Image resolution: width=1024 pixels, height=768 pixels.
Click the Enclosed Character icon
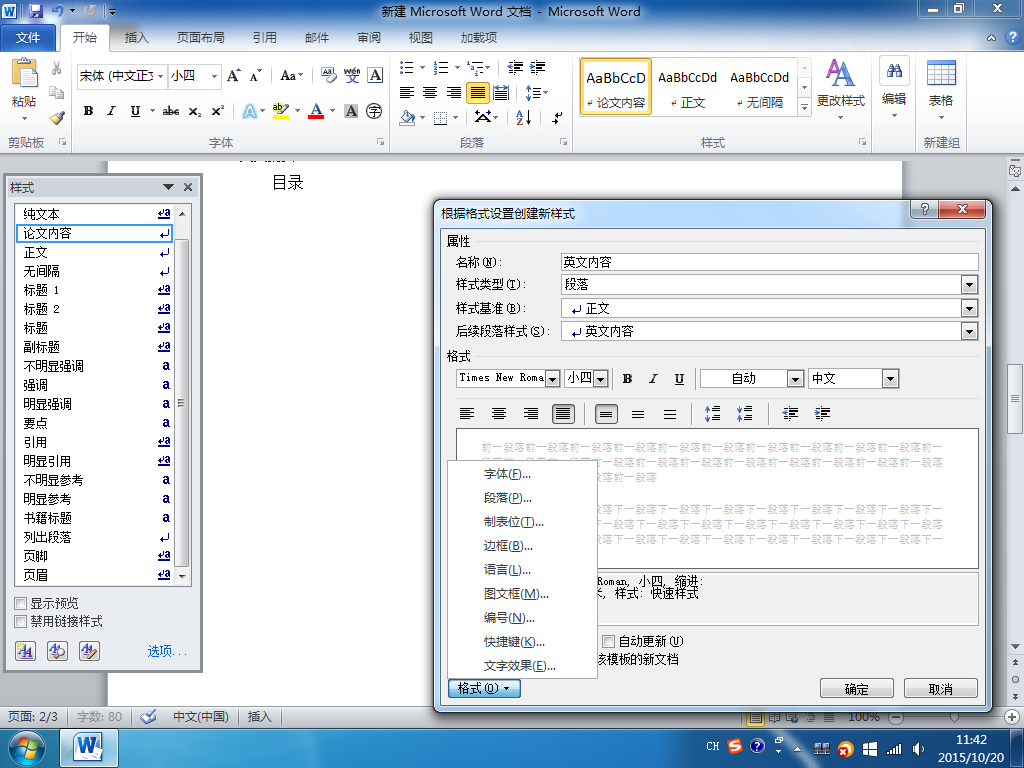374,111
